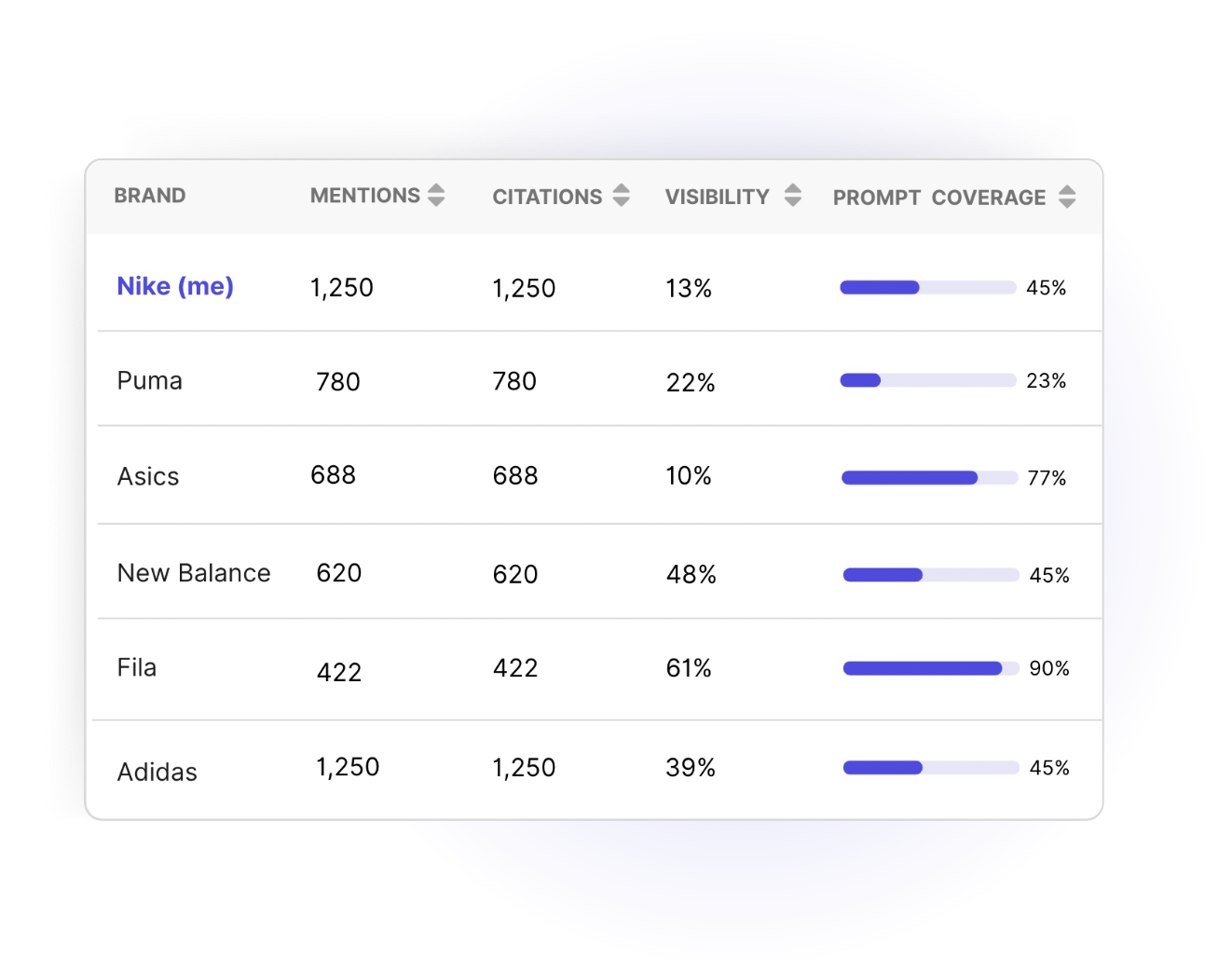This screenshot has width=1232, height=958.
Task: Click Asics' 10% visibility value
Action: click(689, 476)
